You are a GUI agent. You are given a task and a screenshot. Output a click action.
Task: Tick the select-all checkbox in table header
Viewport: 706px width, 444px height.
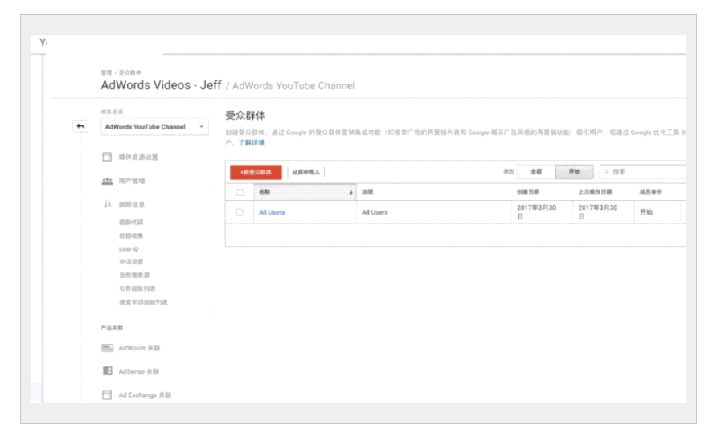[240, 191]
